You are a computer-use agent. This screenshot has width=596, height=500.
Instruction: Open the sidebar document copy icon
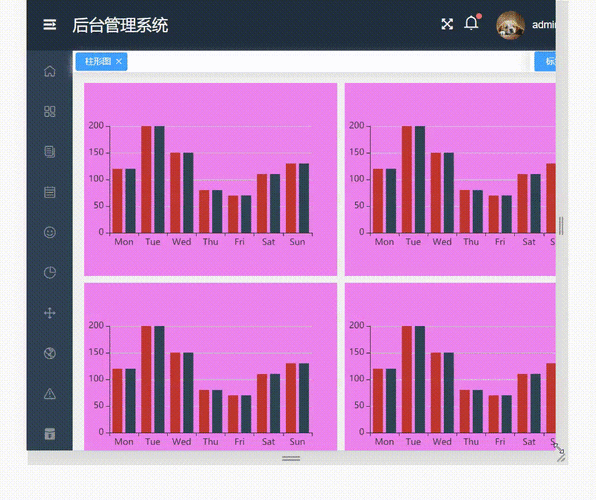[x=50, y=152]
